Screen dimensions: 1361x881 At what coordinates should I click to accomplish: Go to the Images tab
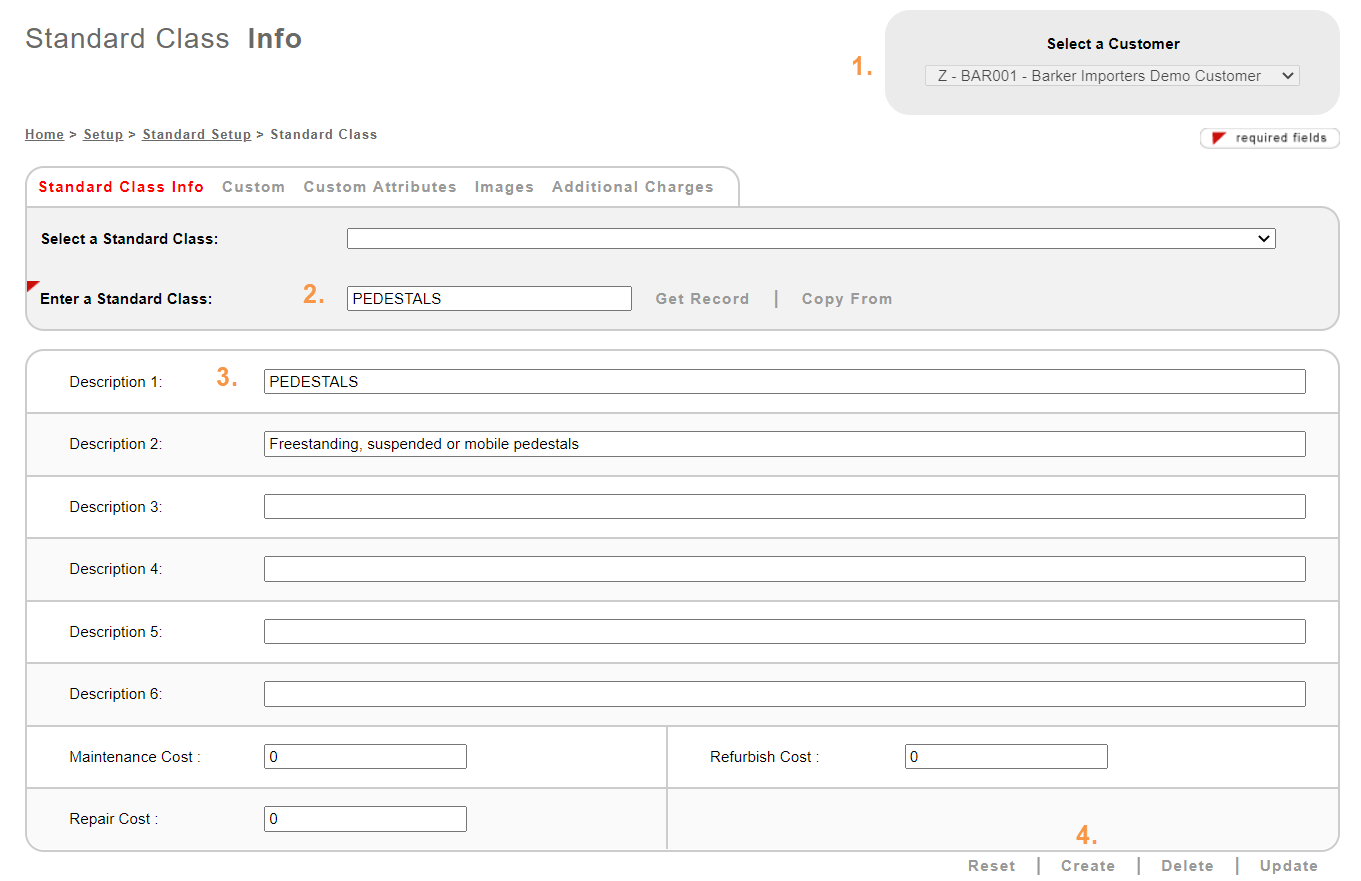pos(504,187)
